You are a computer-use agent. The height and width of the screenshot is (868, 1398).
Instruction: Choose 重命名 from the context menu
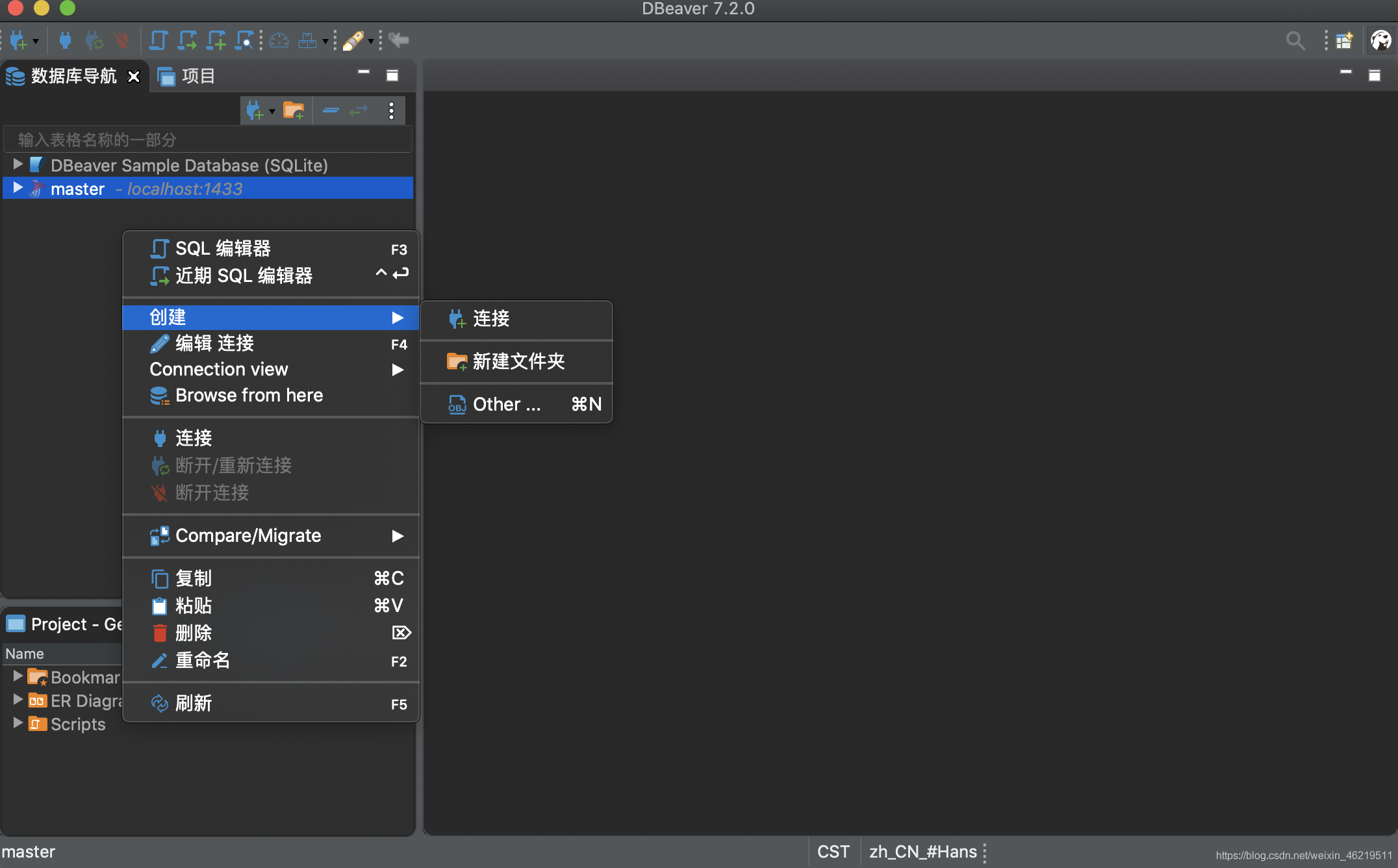point(271,660)
